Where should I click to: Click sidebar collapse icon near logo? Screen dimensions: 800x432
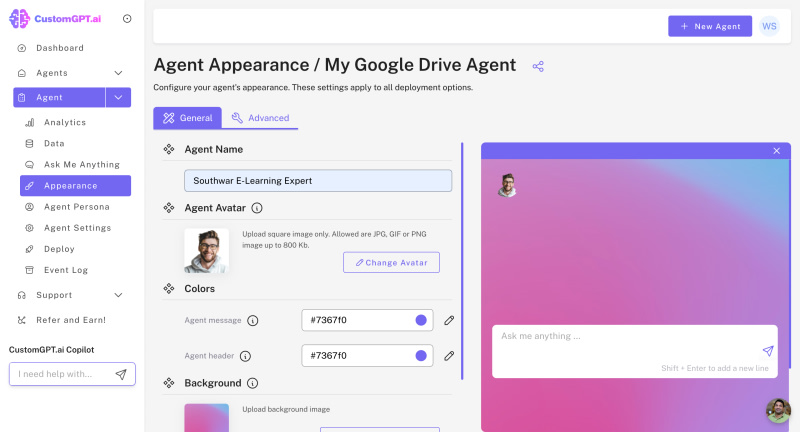pyautogui.click(x=126, y=19)
